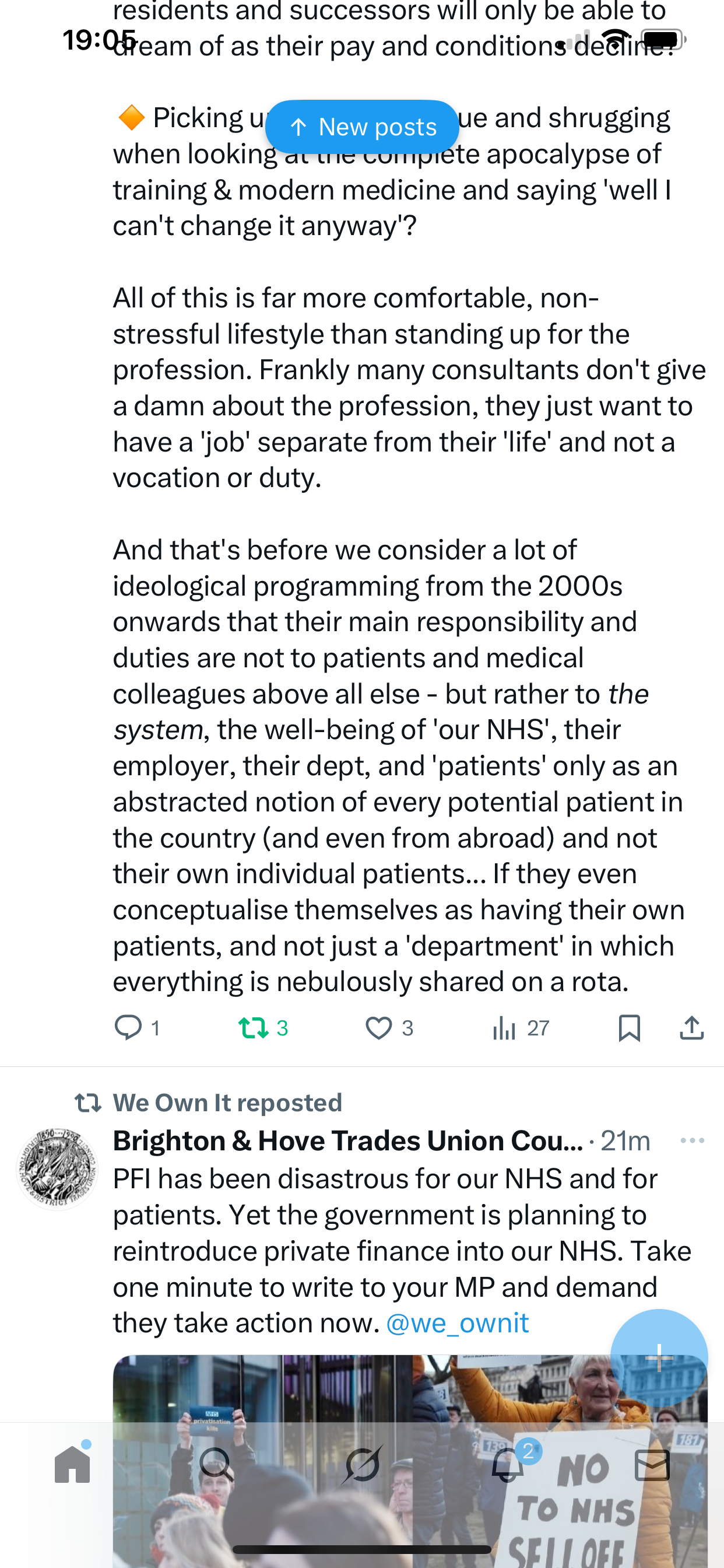The image size is (724, 1568).
Task: Open Brighton & Hove Trades Union profile avatar
Action: [x=57, y=1168]
